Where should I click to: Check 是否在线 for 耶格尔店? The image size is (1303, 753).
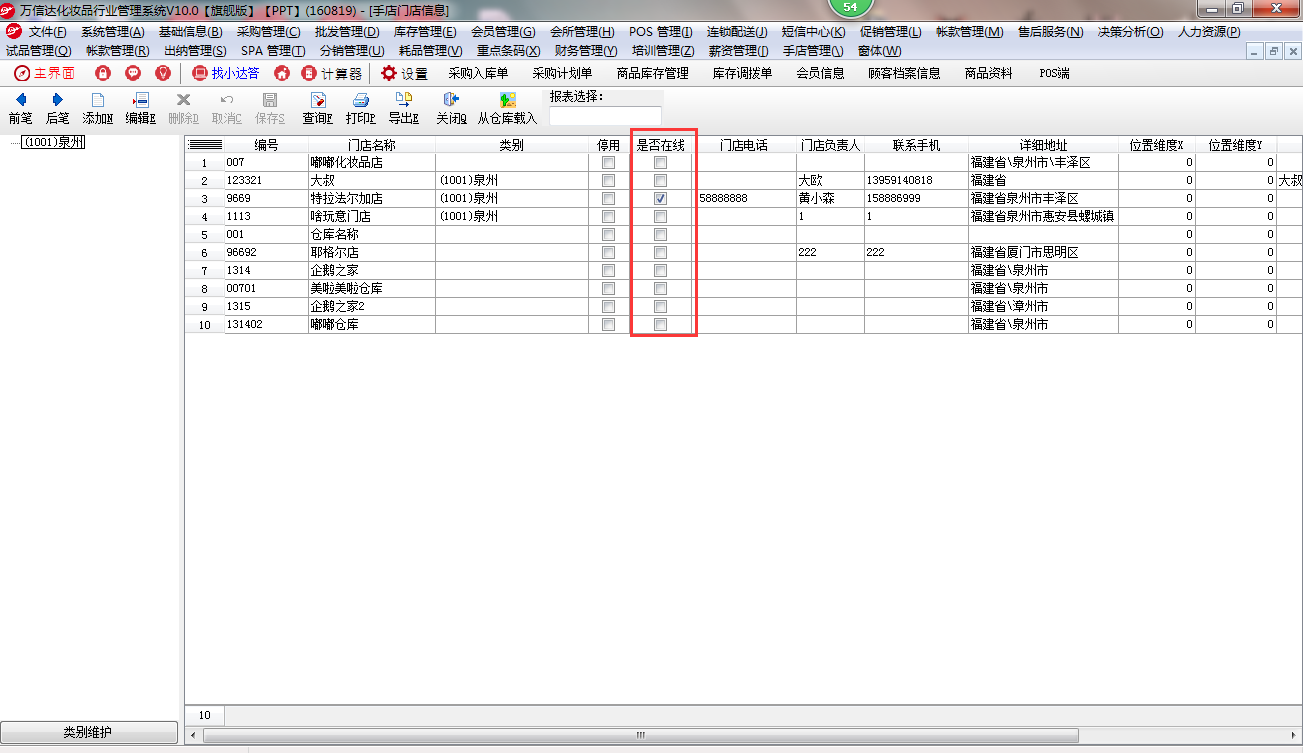pyautogui.click(x=660, y=253)
